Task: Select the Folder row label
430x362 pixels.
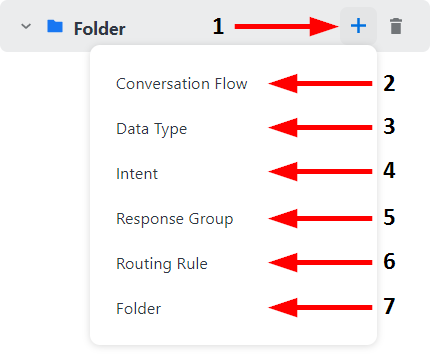Action: 99,29
